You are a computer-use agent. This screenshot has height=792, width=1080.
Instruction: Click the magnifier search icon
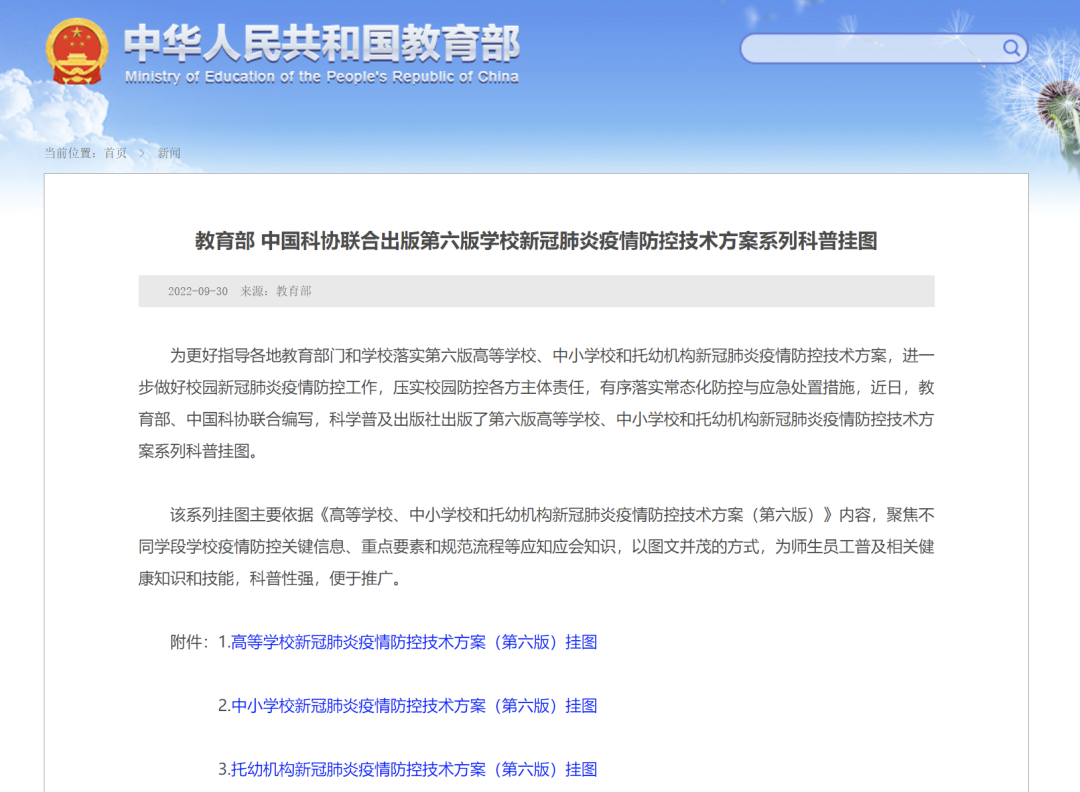[1011, 48]
